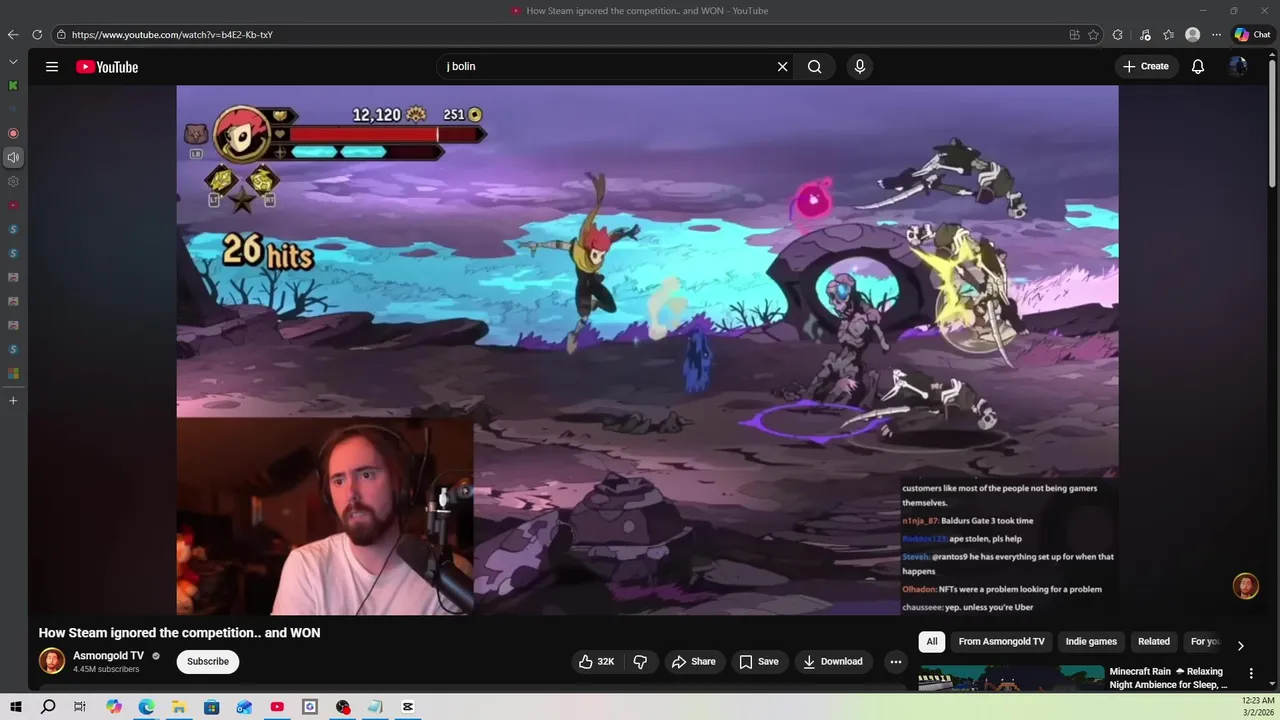Open the Asmongold TV channel name link
Viewport: 1280px width, 720px height.
108,656
